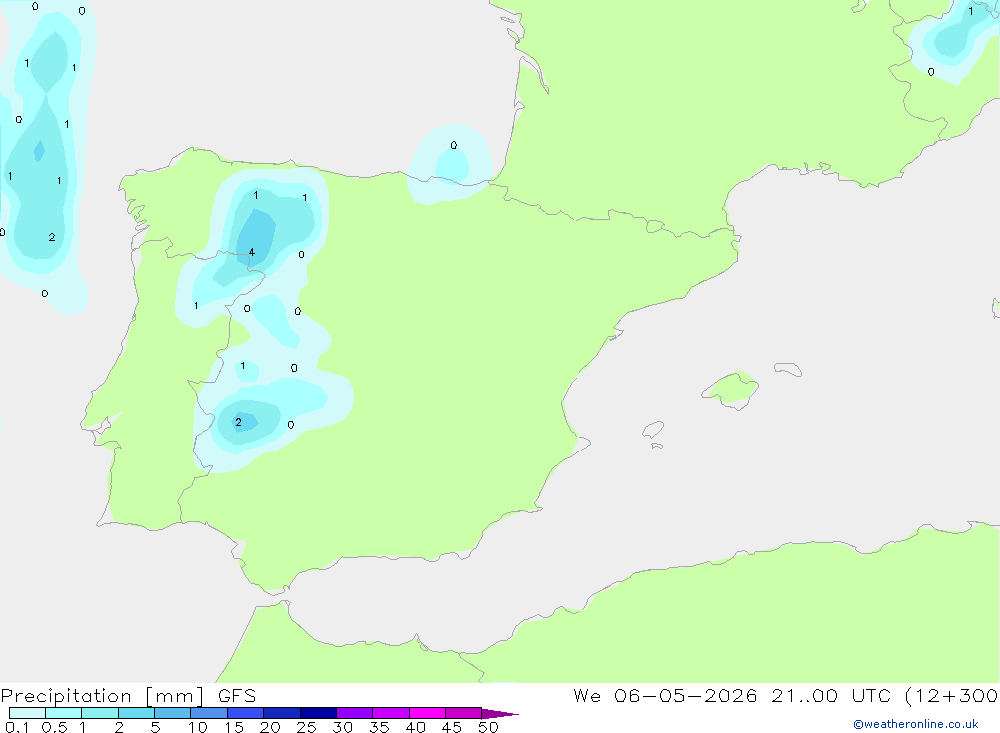
Task: Click the "Precipitation [mm] GFS" title text
Action: [128, 696]
